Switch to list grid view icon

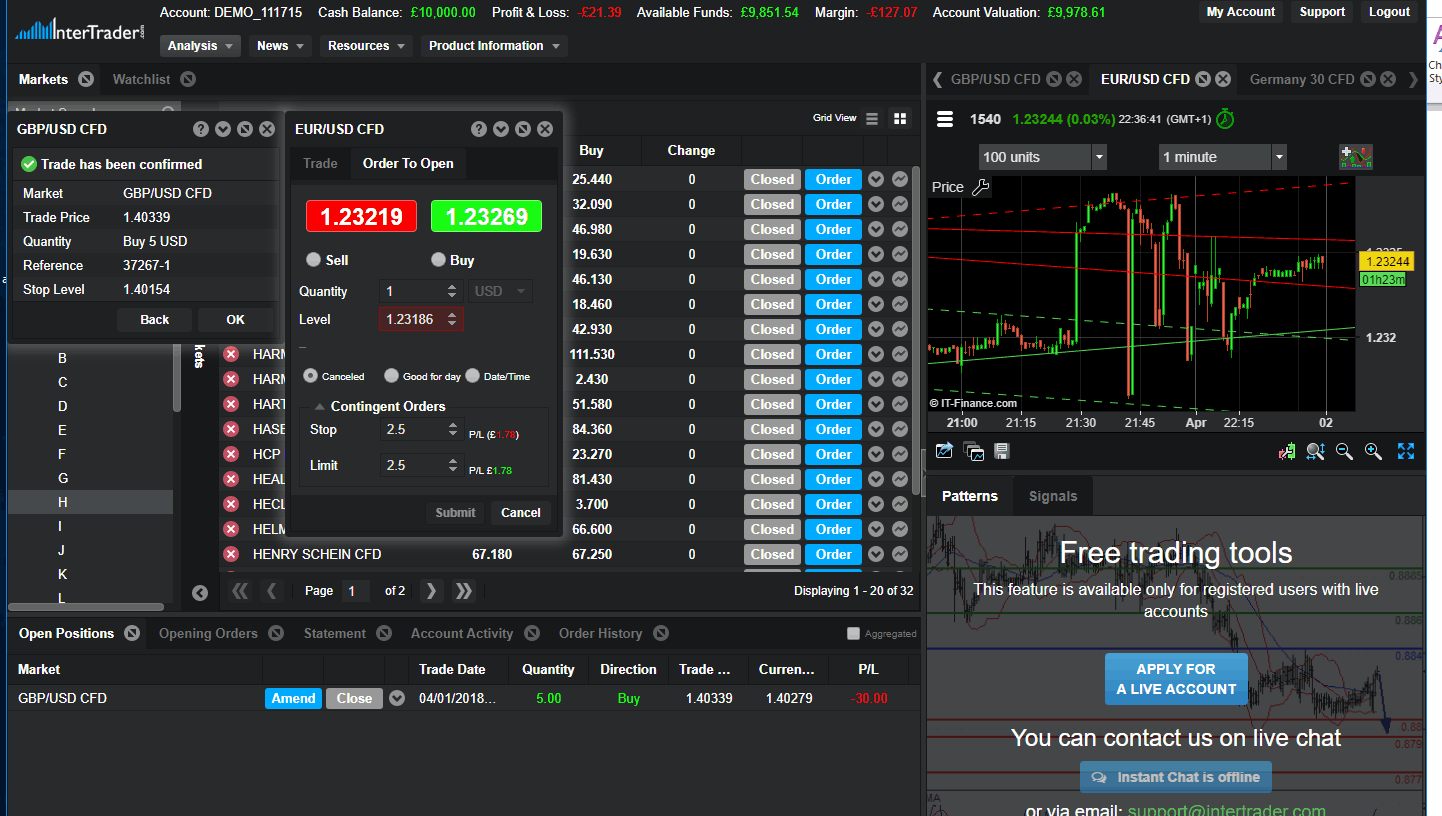(x=872, y=118)
